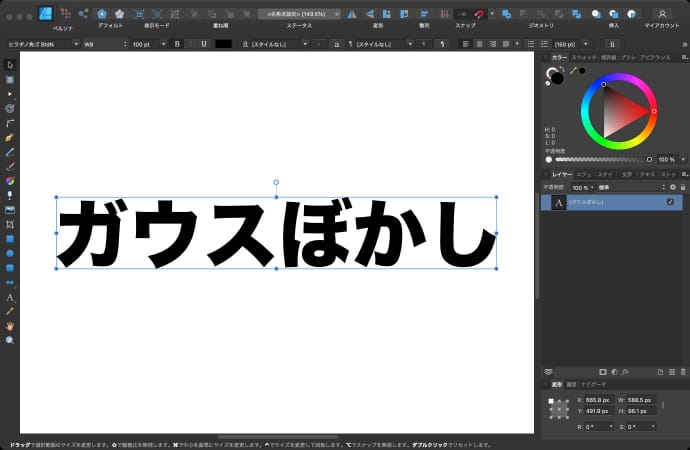Click the マイアカウント account icon

[661, 14]
